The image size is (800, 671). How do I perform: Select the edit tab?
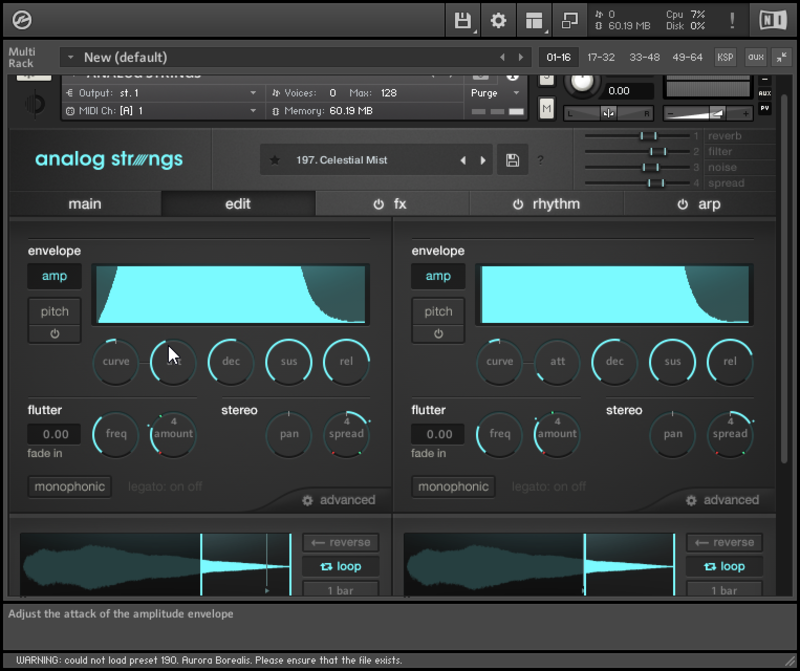[238, 204]
